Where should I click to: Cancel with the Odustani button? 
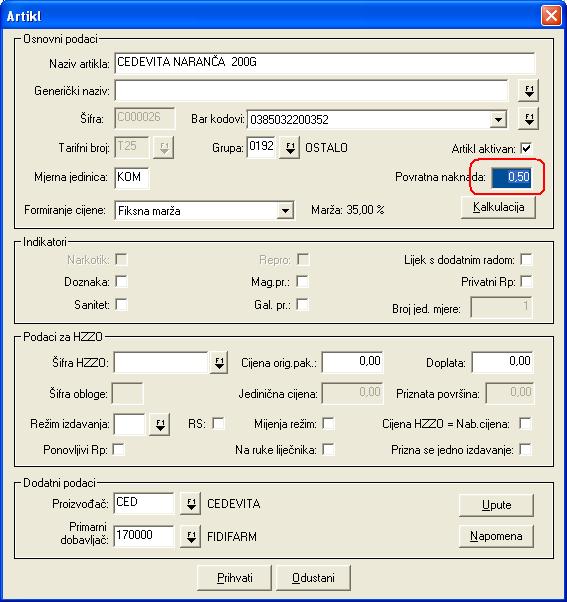click(313, 578)
